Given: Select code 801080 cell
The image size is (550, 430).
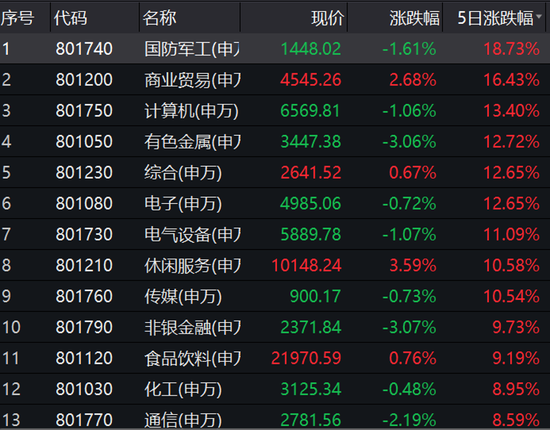Looking at the screenshot, I should (84, 203).
